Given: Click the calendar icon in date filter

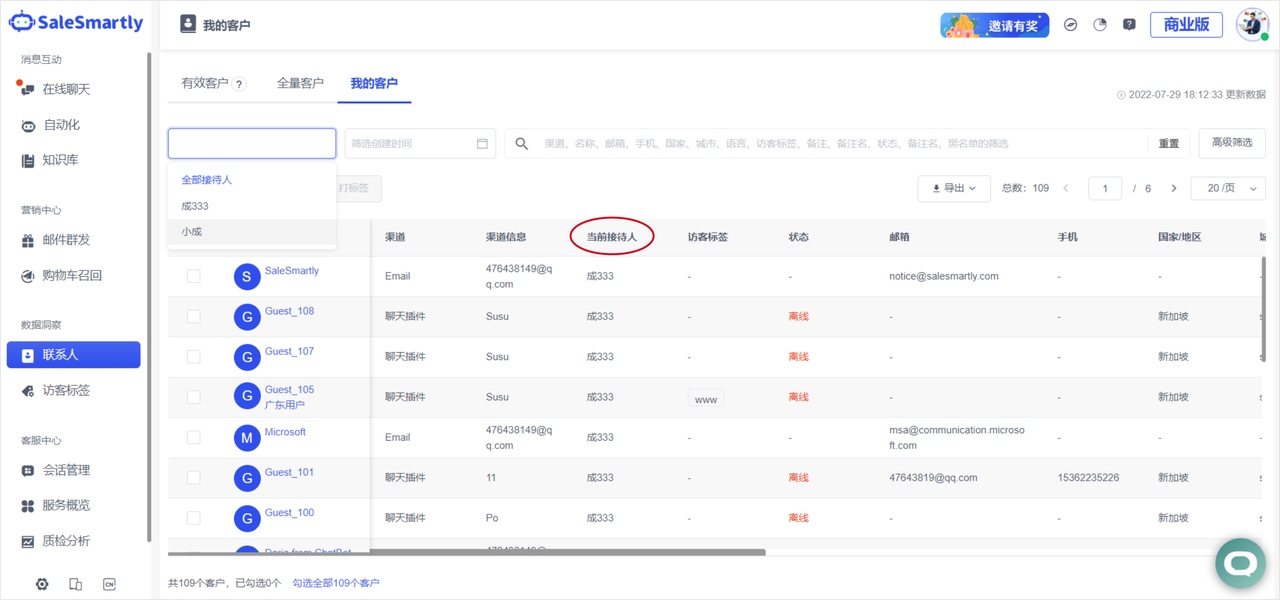Looking at the screenshot, I should pos(482,144).
